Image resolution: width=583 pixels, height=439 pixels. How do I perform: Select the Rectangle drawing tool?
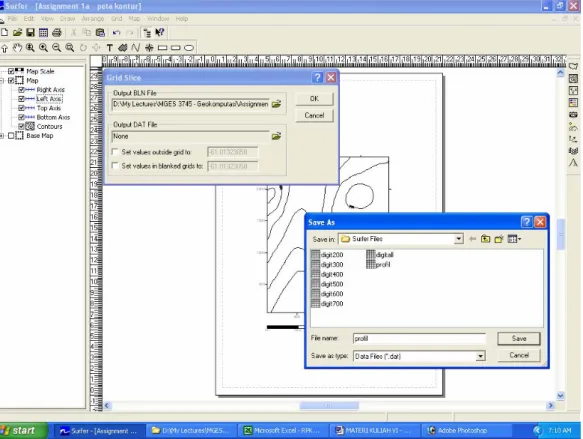click(162, 48)
